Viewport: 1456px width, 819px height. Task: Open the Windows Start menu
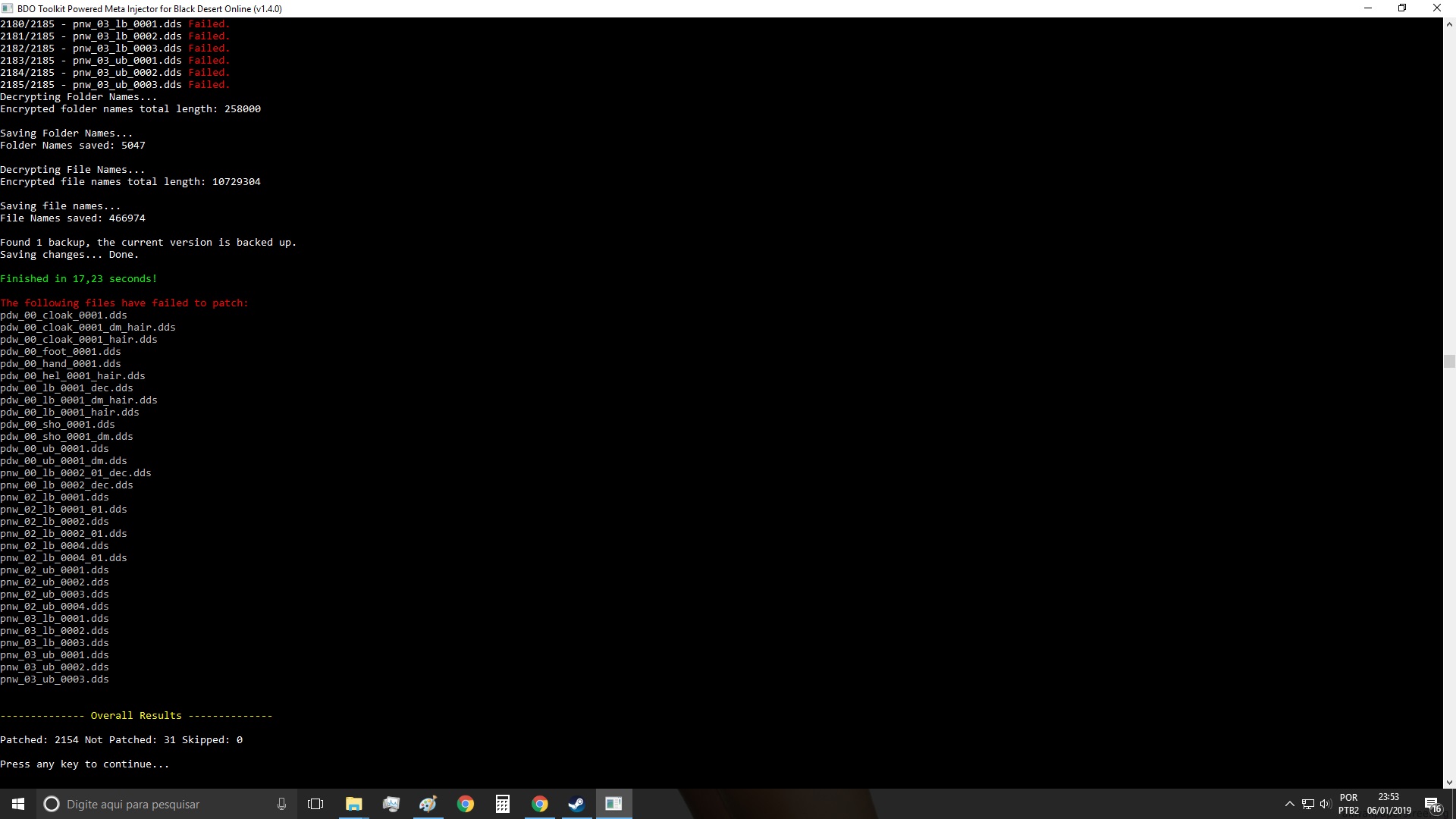pos(18,804)
